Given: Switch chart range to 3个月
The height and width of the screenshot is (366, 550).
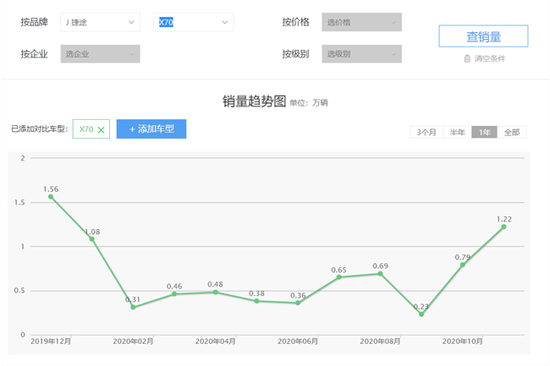Looking at the screenshot, I should click(427, 132).
